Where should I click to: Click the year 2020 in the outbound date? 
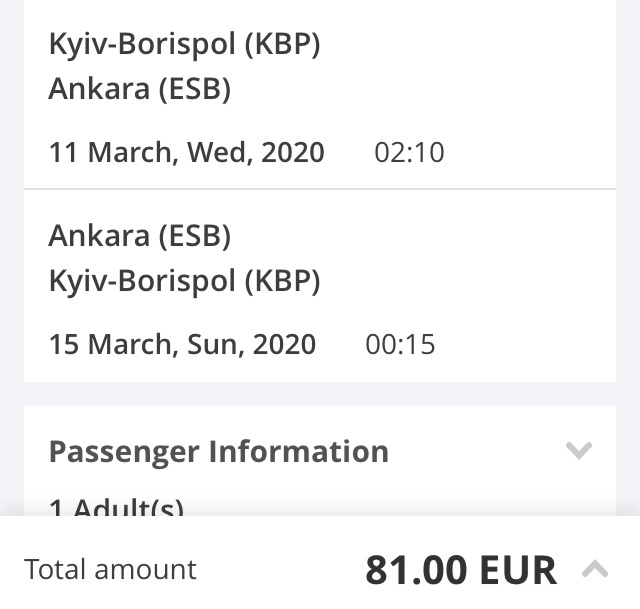(292, 152)
